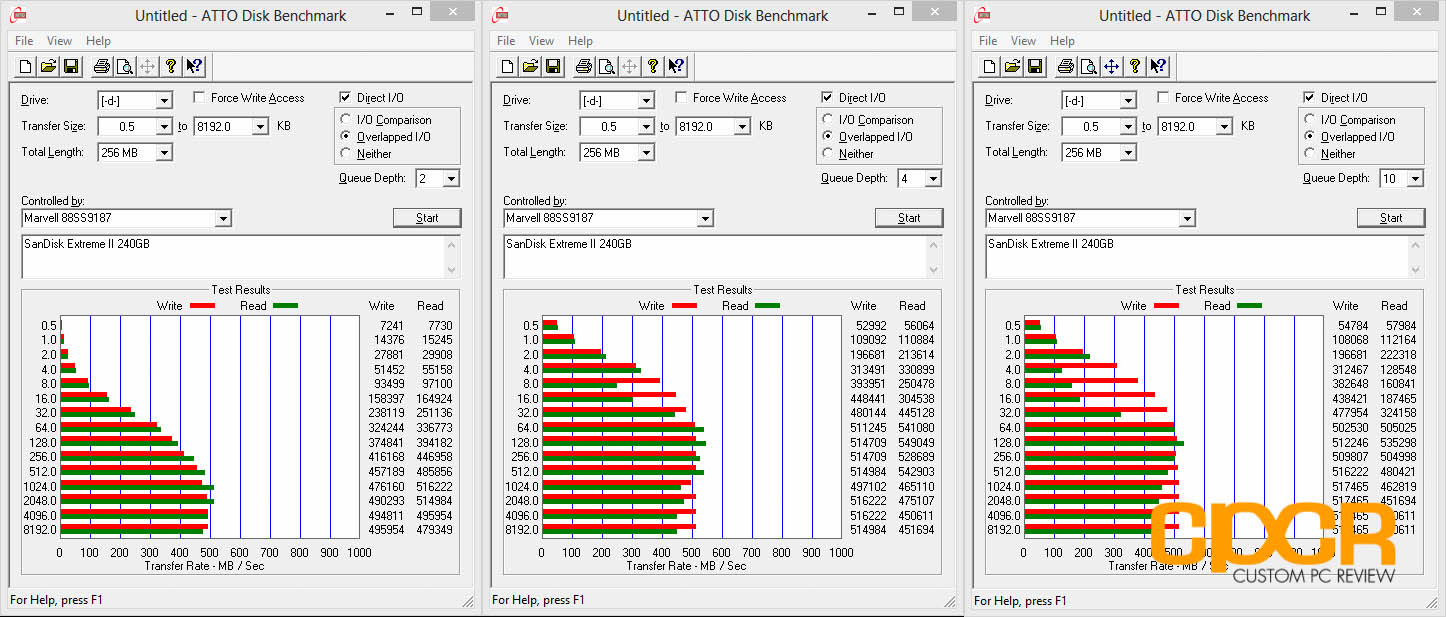Click write value 495954 in left results
This screenshot has height=617, width=1446.
(x=386, y=530)
